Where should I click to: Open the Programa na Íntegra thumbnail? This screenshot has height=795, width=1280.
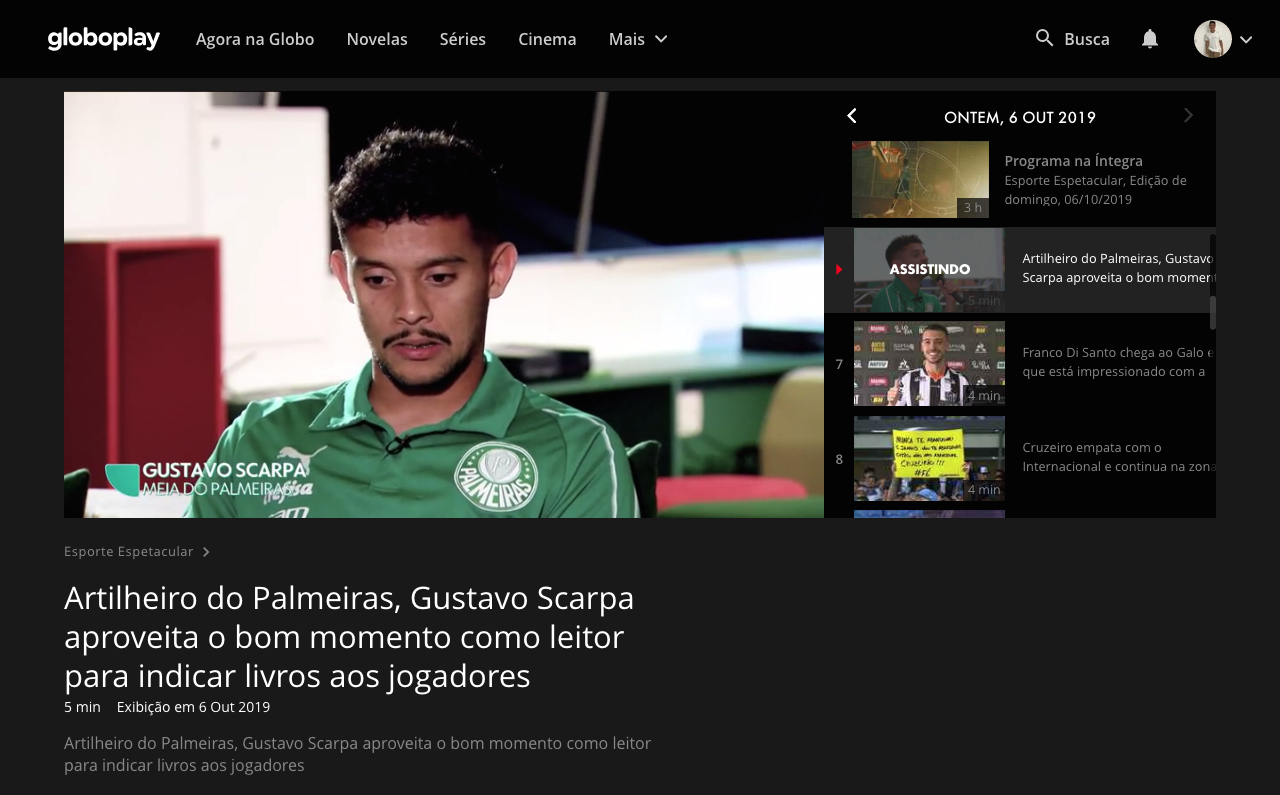pyautogui.click(x=920, y=179)
